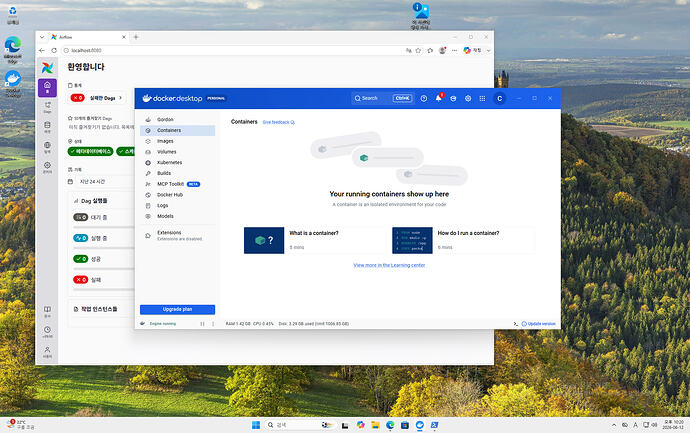Click the Edge translate icon

[x=408, y=51]
